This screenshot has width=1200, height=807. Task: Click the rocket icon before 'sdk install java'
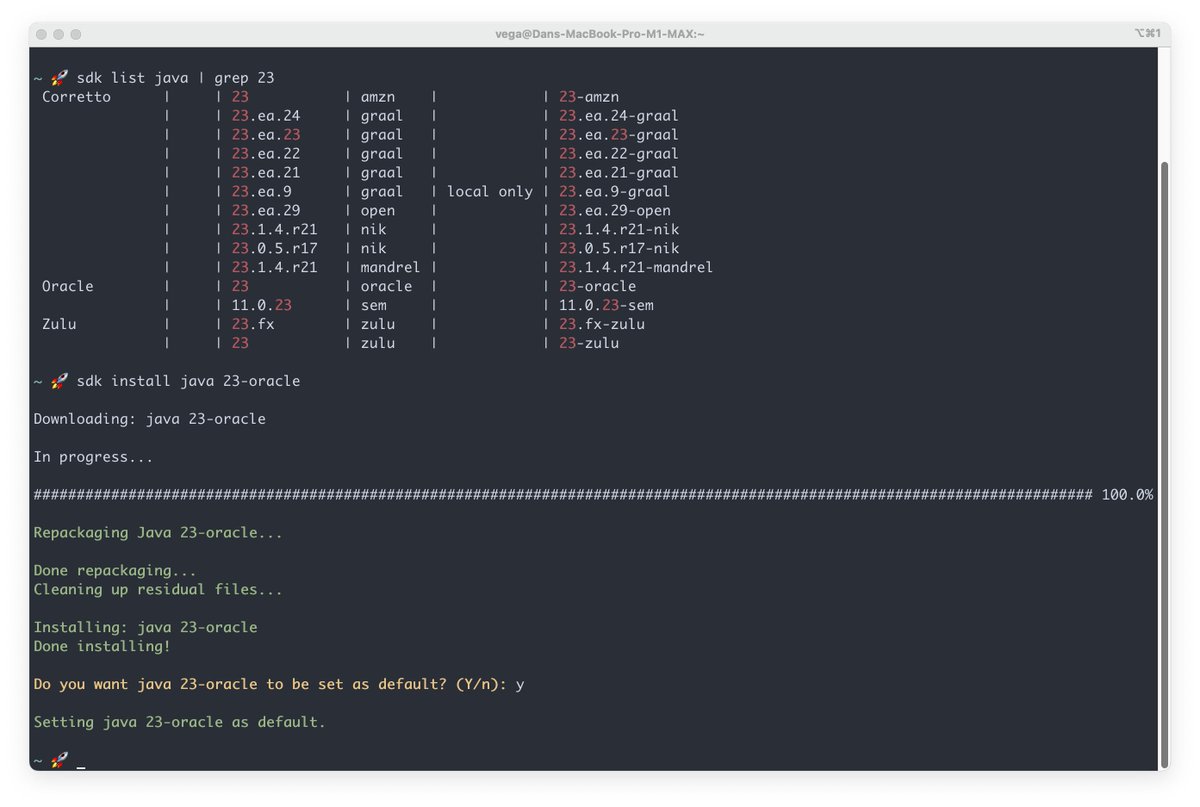[x=59, y=381]
